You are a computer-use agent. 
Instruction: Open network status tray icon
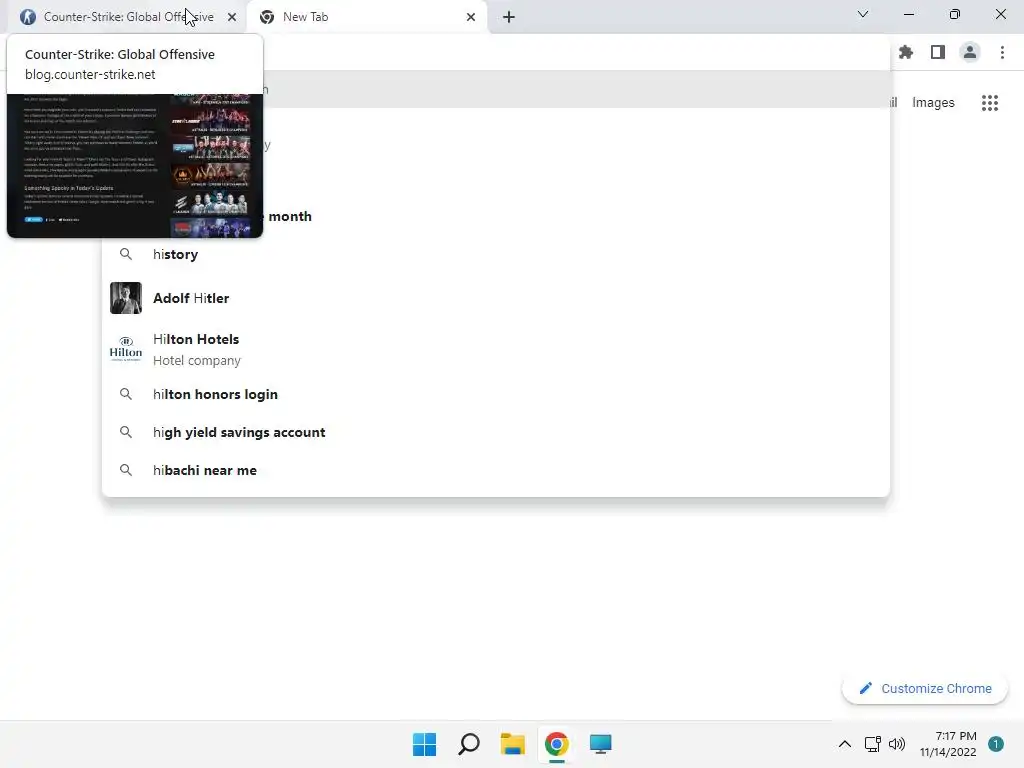[x=872, y=744]
